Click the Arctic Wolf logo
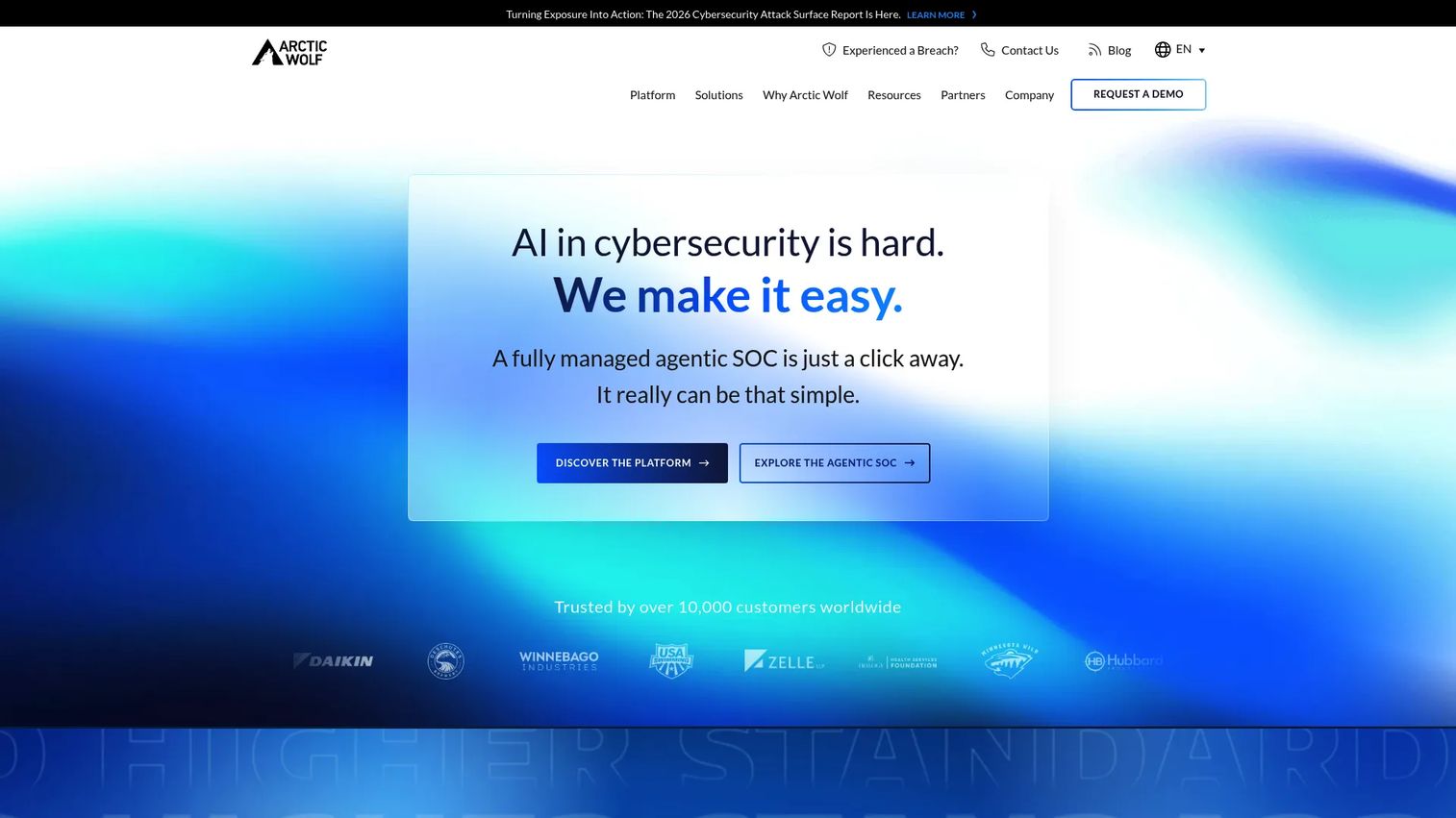This screenshot has width=1456, height=818. [x=289, y=52]
